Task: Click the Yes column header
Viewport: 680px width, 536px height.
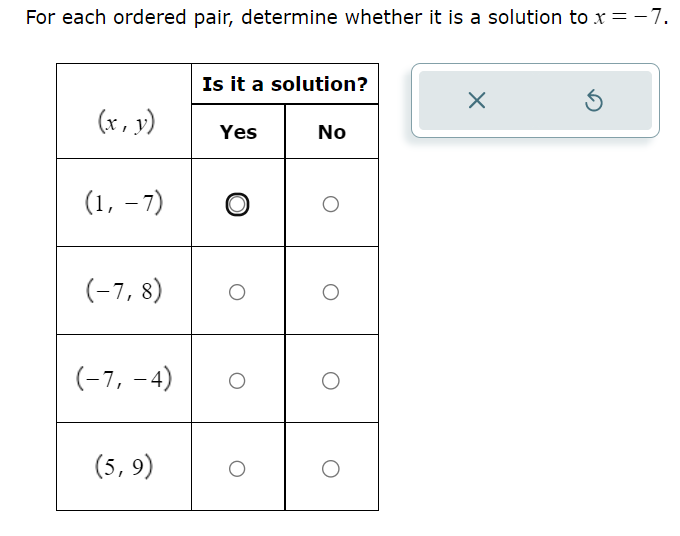Action: point(238,132)
